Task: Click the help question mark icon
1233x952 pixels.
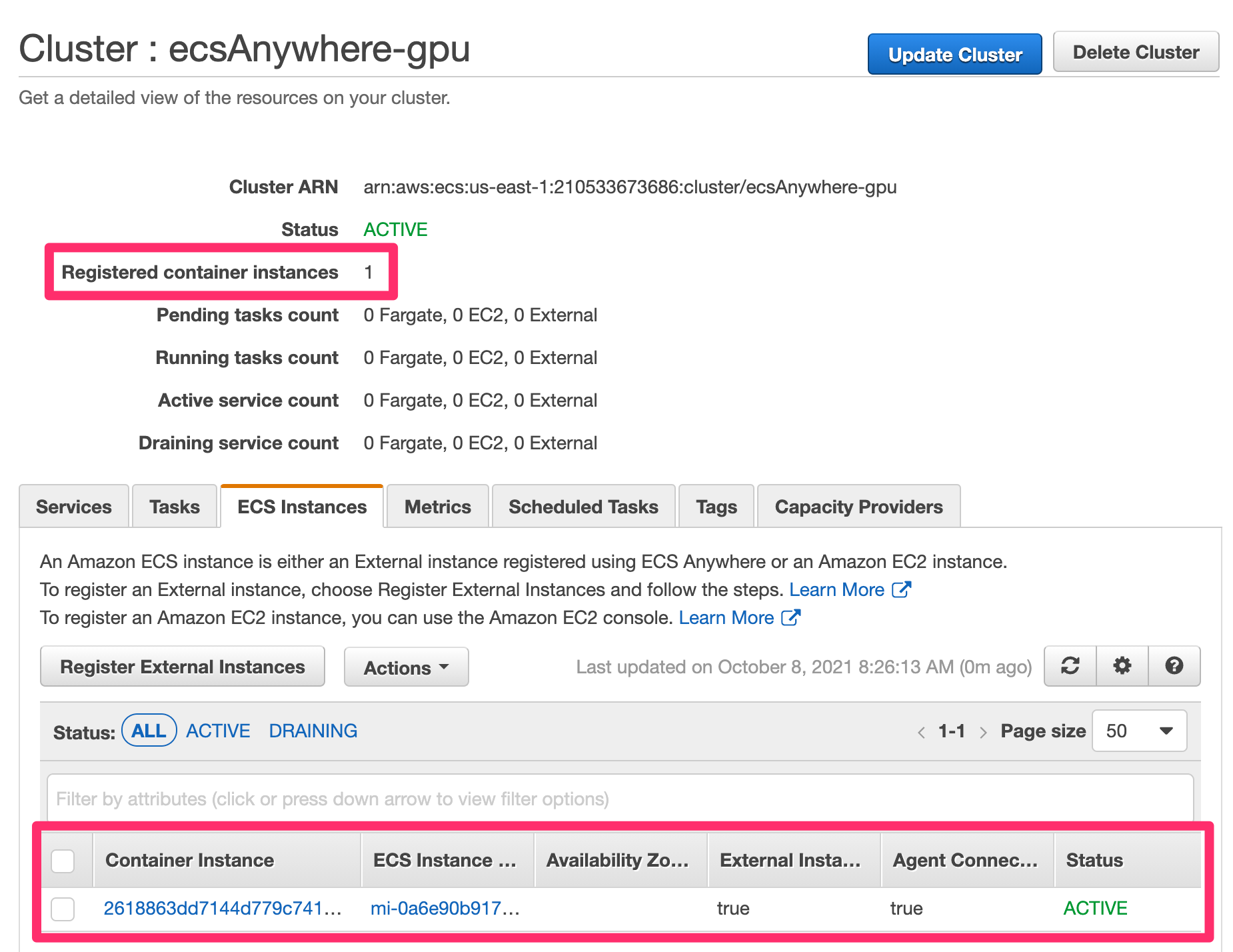Action: (x=1174, y=666)
